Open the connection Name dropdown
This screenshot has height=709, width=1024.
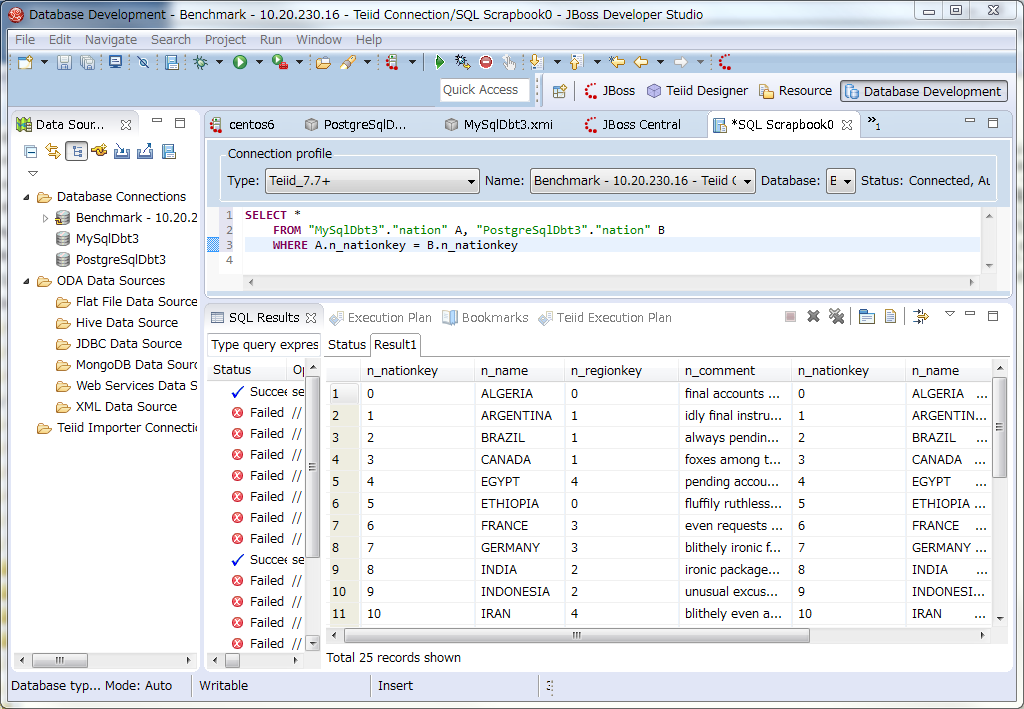coord(643,181)
